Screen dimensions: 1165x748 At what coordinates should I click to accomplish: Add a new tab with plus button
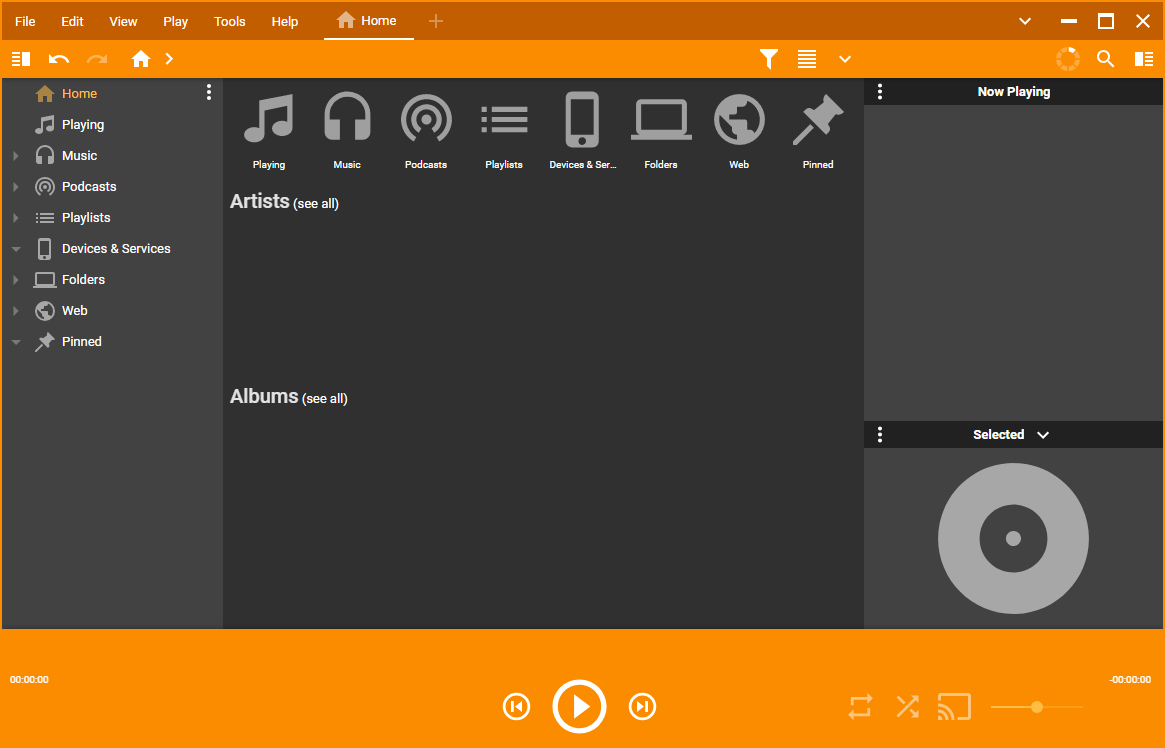(x=435, y=21)
